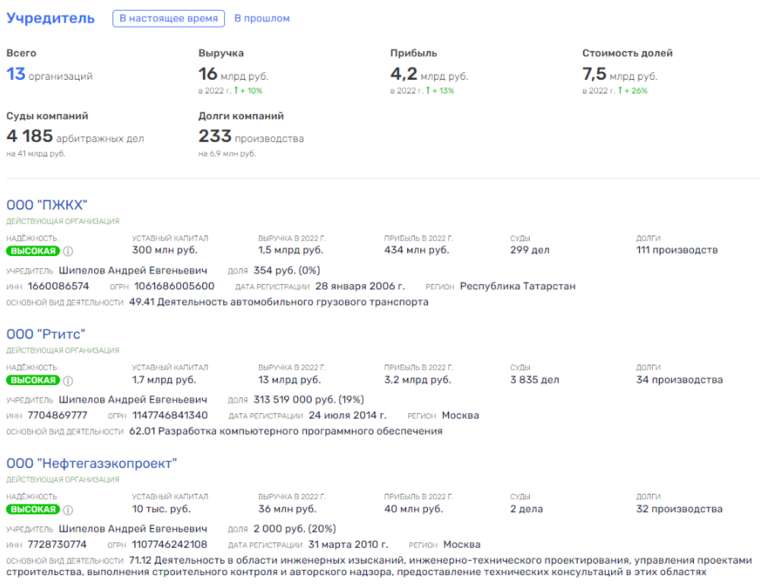
Task: Click share '313 519 000 руб. (19%)'
Action: (x=308, y=400)
